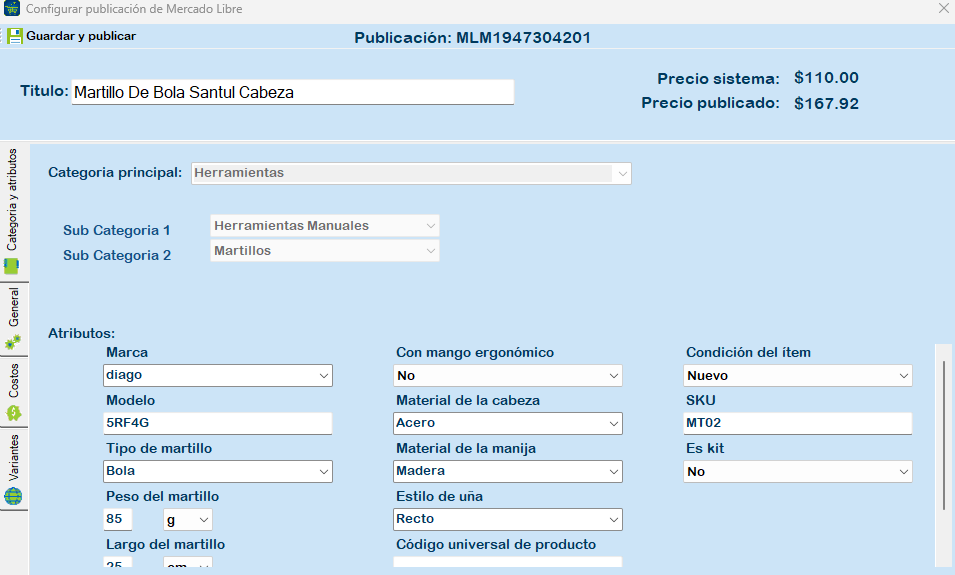This screenshot has height=575, width=955.
Task: Click the save disk icon beside Guardar y publicar
Action: point(14,36)
